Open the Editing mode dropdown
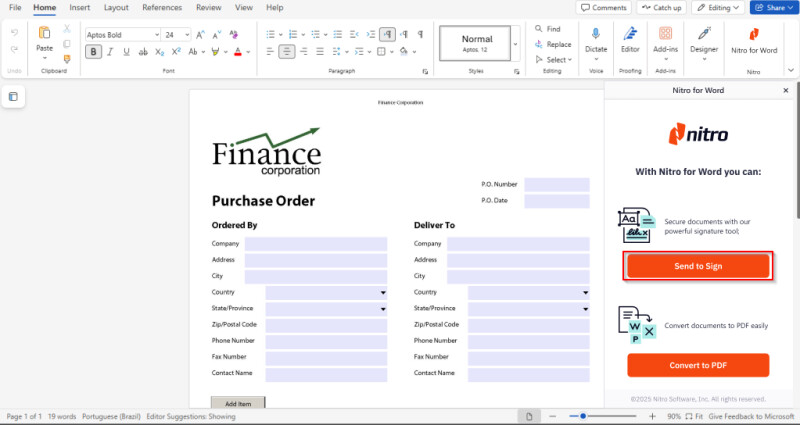The height and width of the screenshot is (425, 800). pos(718,7)
